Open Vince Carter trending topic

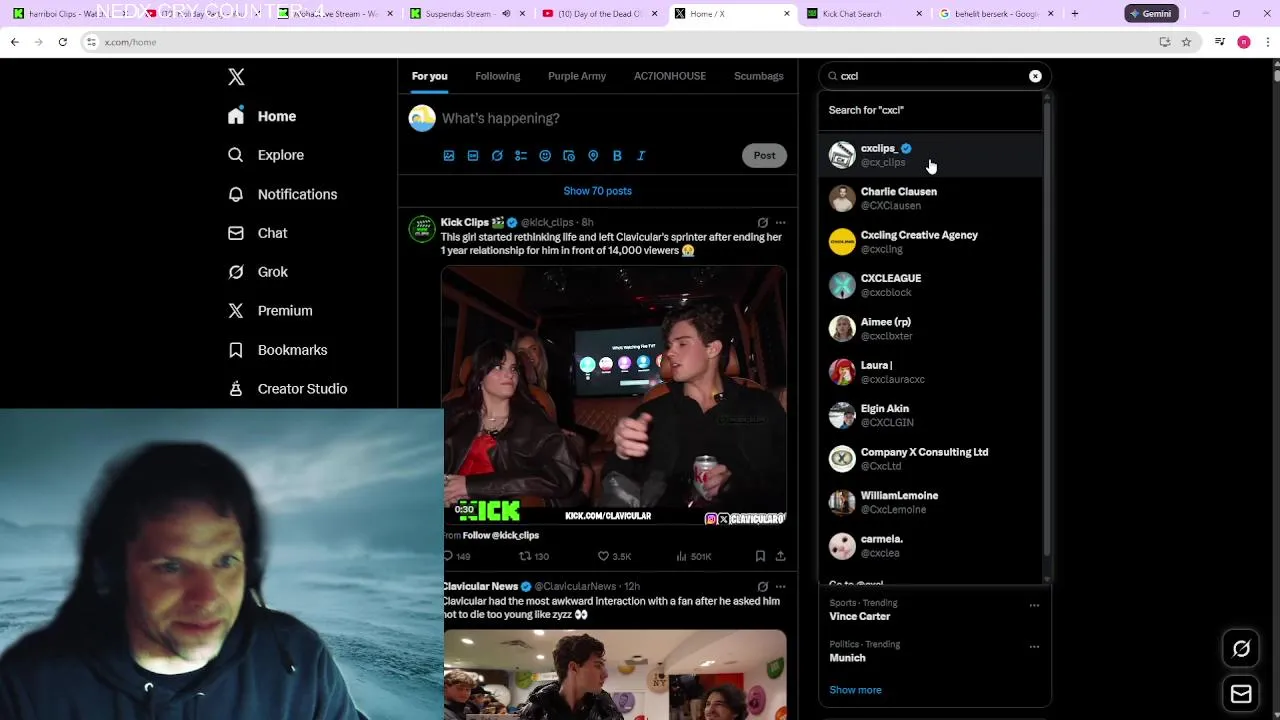click(x=859, y=616)
